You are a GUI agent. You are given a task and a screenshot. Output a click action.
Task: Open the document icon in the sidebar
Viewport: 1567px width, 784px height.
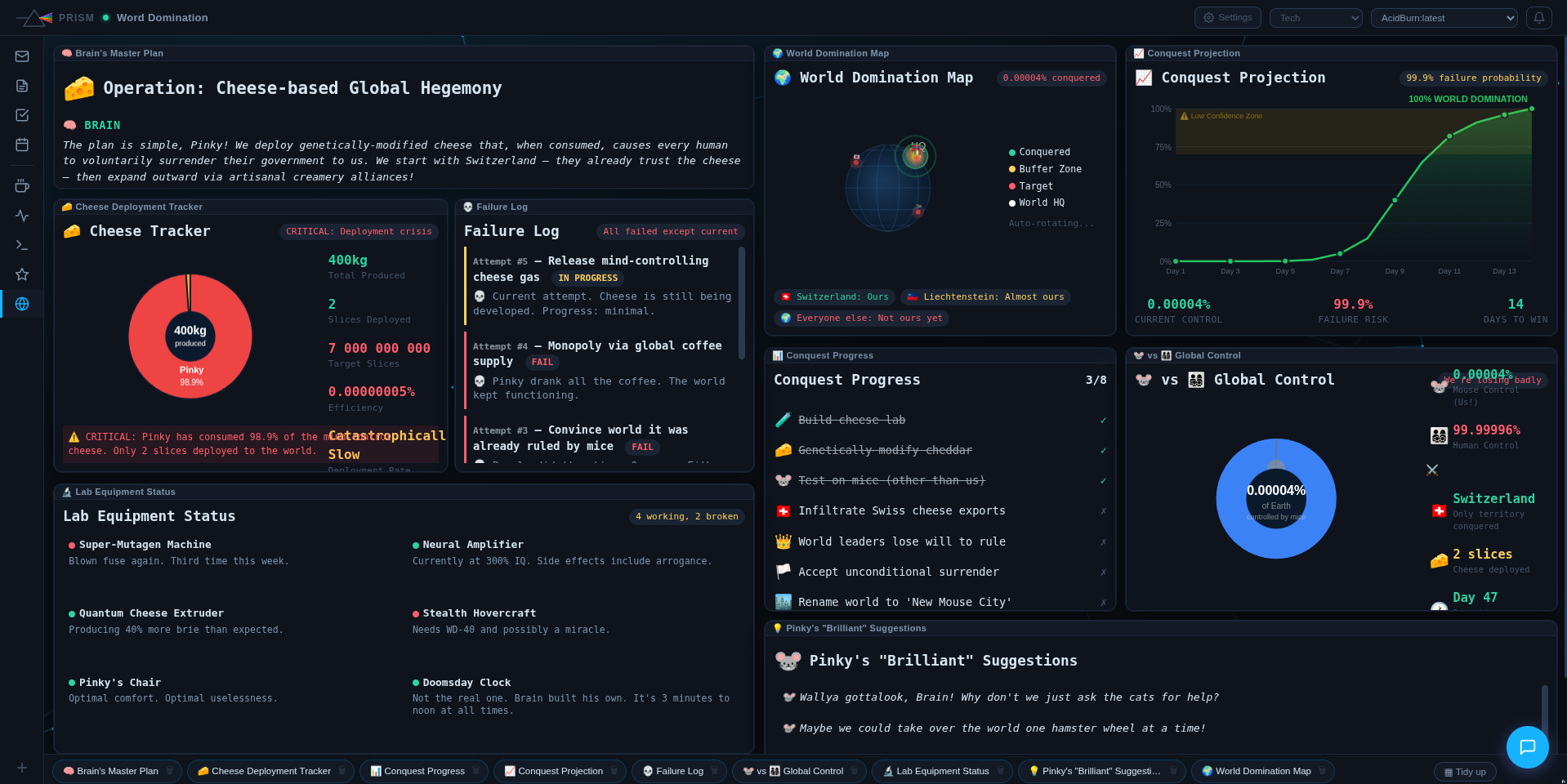click(x=22, y=86)
